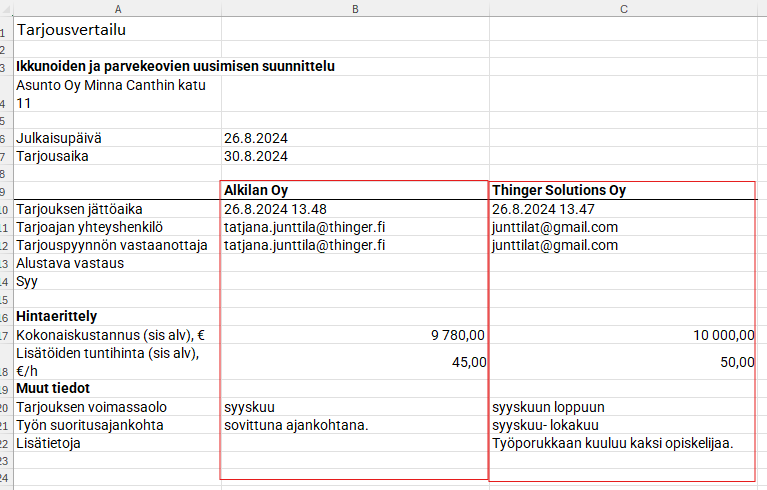Image resolution: width=767 pixels, height=490 pixels.
Task: Select the 'syyskuun loppuun' cell
Action: [624, 407]
